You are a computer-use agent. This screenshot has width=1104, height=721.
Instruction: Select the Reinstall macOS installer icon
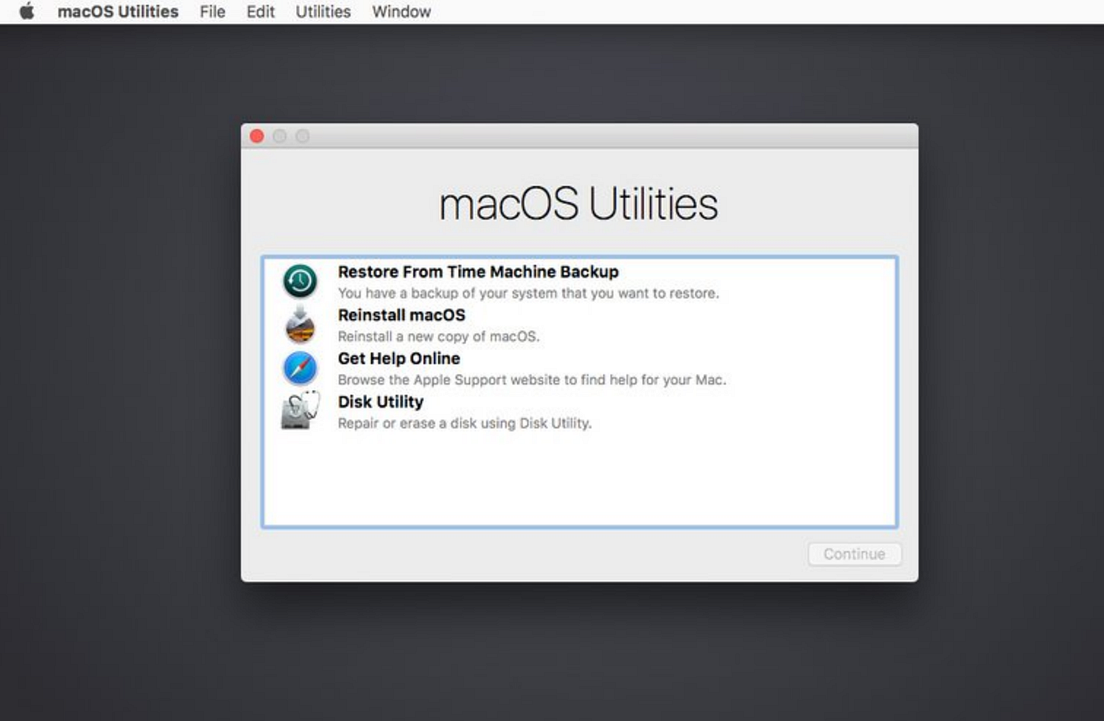coord(299,323)
